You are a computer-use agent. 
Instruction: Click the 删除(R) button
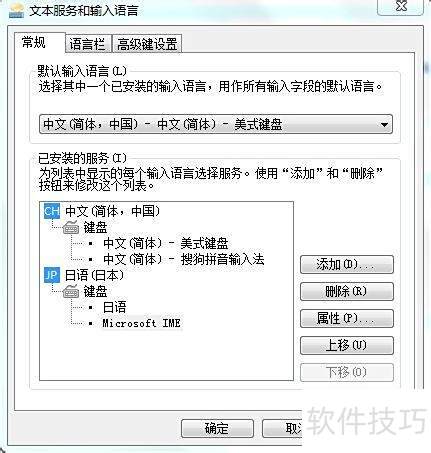point(347,291)
